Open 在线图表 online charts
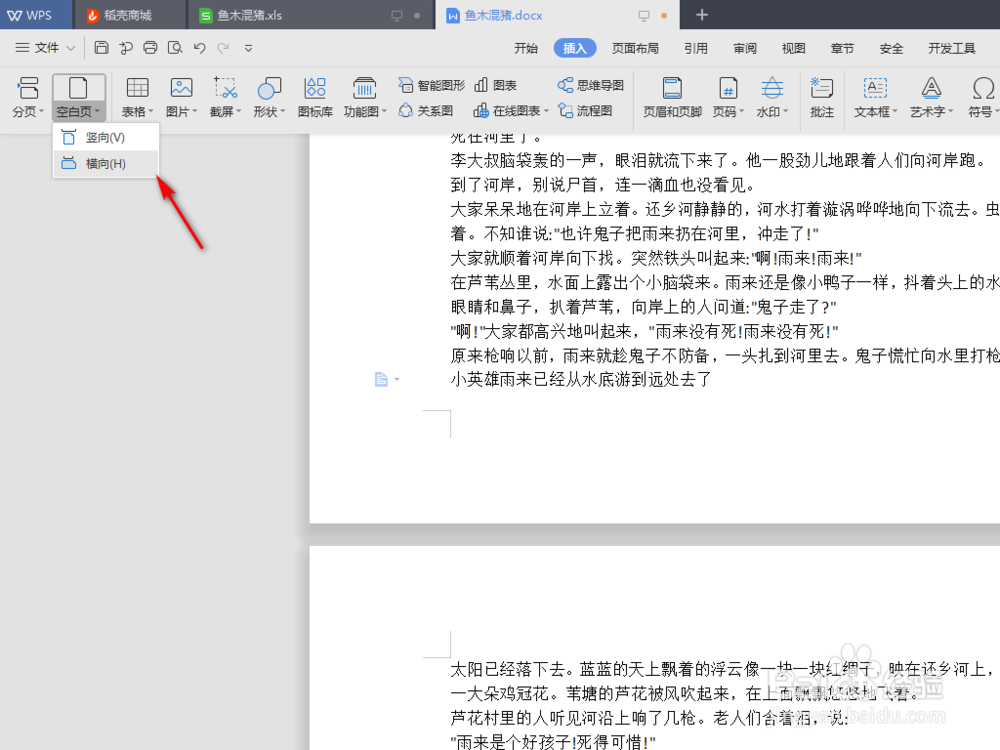 [511, 111]
